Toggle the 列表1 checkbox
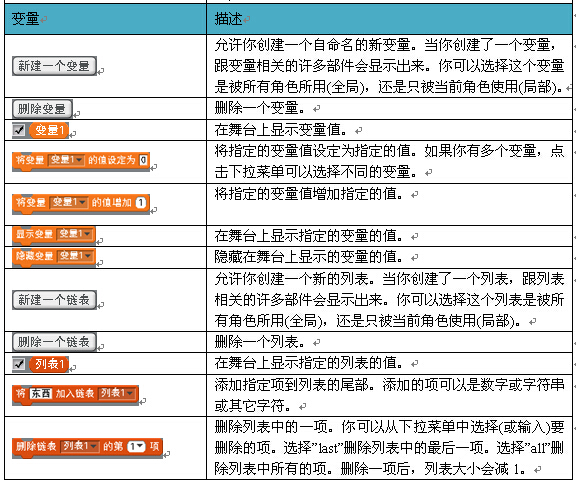Image resolution: width=576 pixels, height=480 pixels. (x=18, y=364)
